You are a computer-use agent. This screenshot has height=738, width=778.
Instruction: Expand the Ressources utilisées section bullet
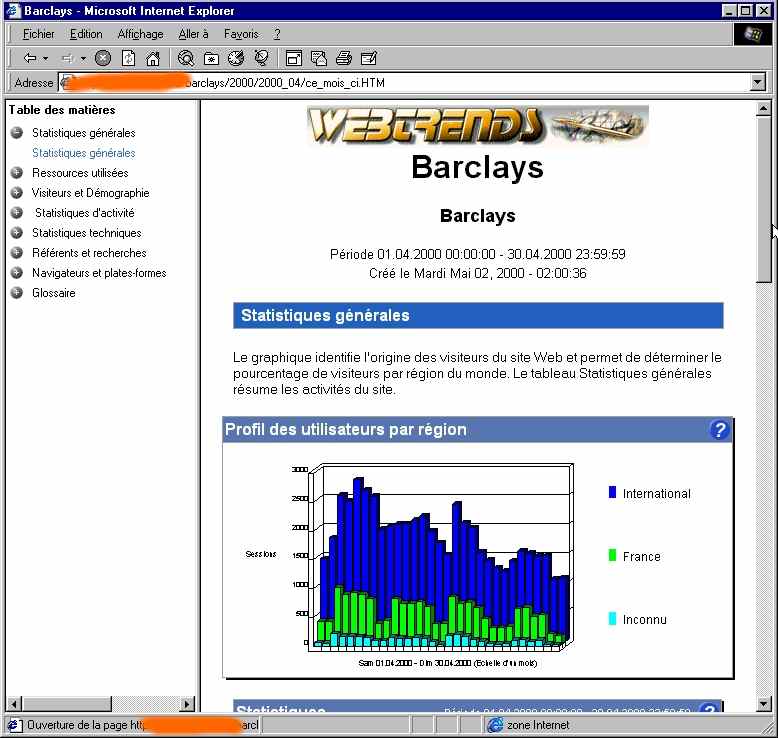(x=17, y=172)
